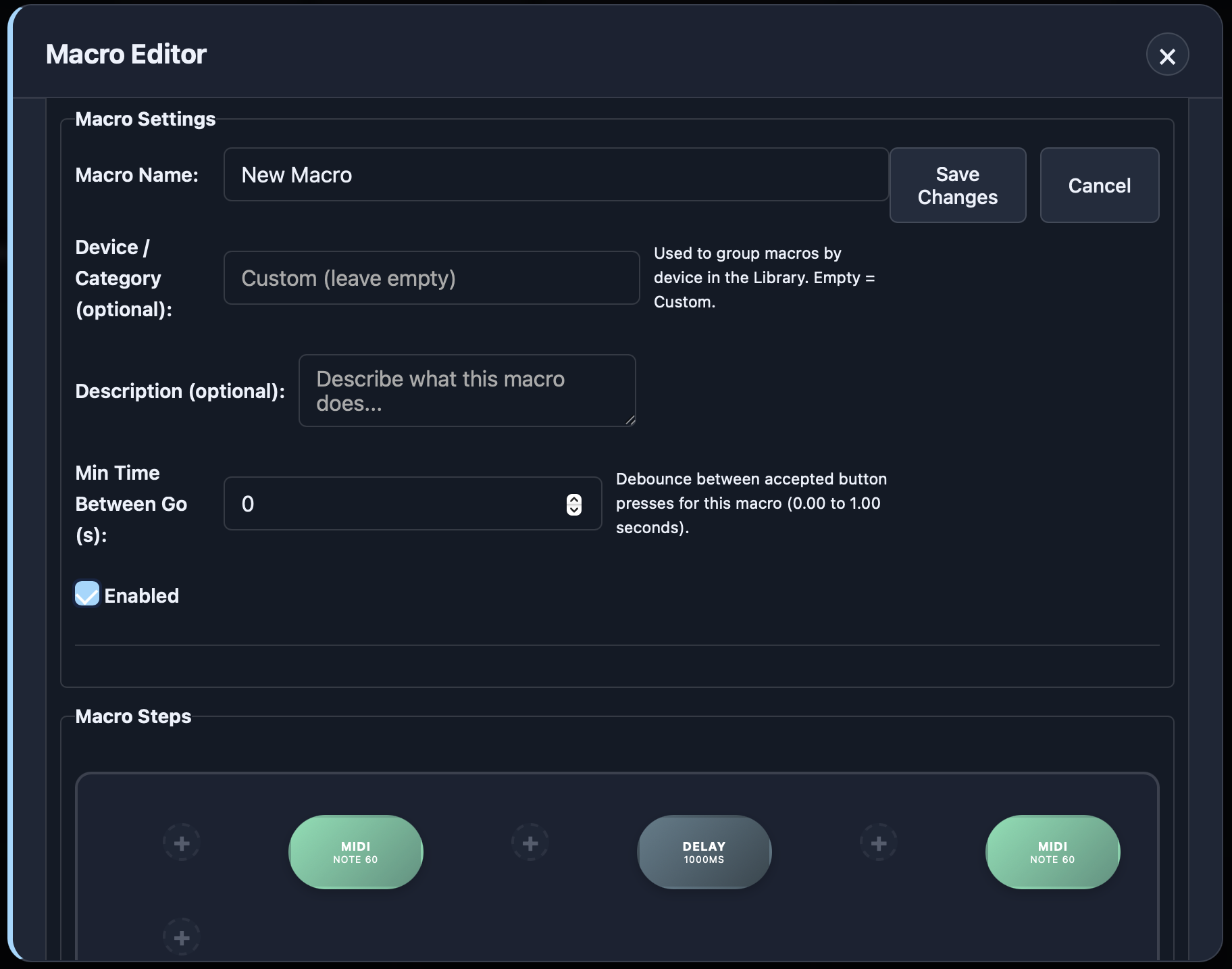Add a step before the first MIDI step
Viewport: 1232px width, 969px height.
coord(182,843)
